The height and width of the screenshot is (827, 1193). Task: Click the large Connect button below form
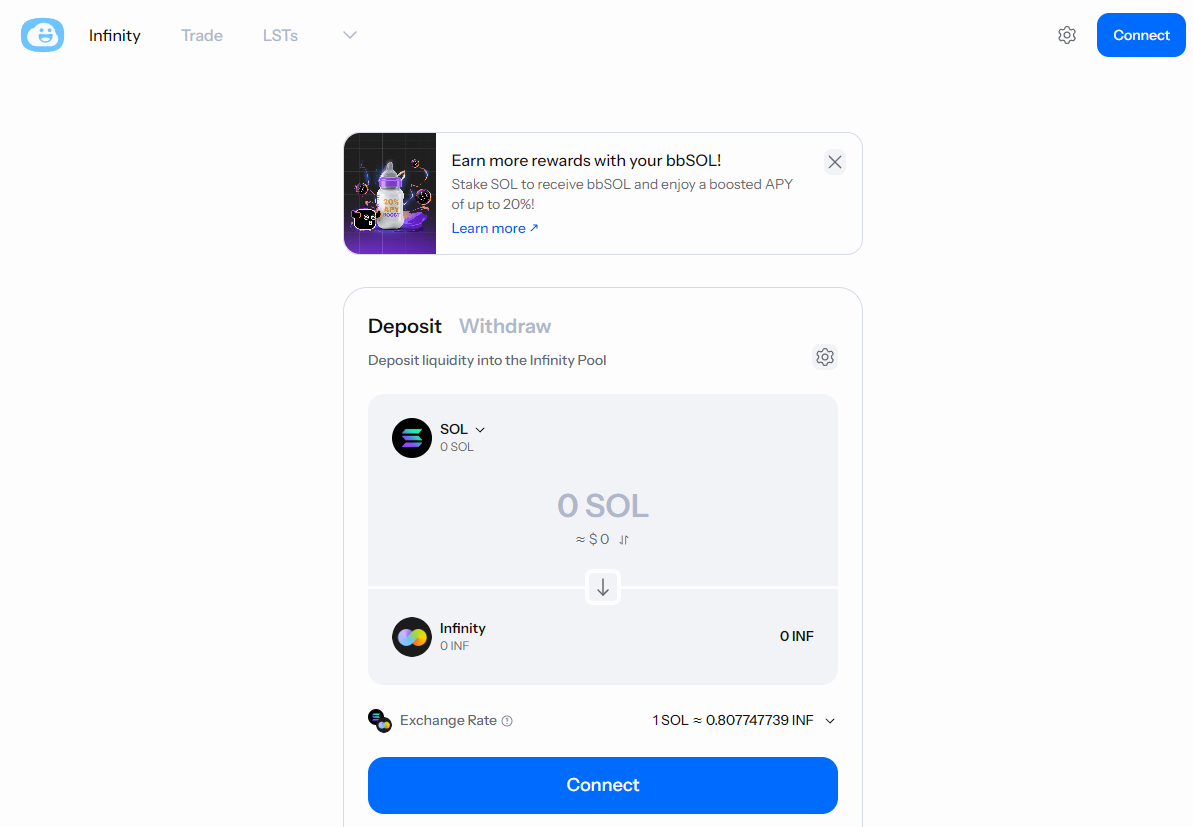tap(603, 785)
